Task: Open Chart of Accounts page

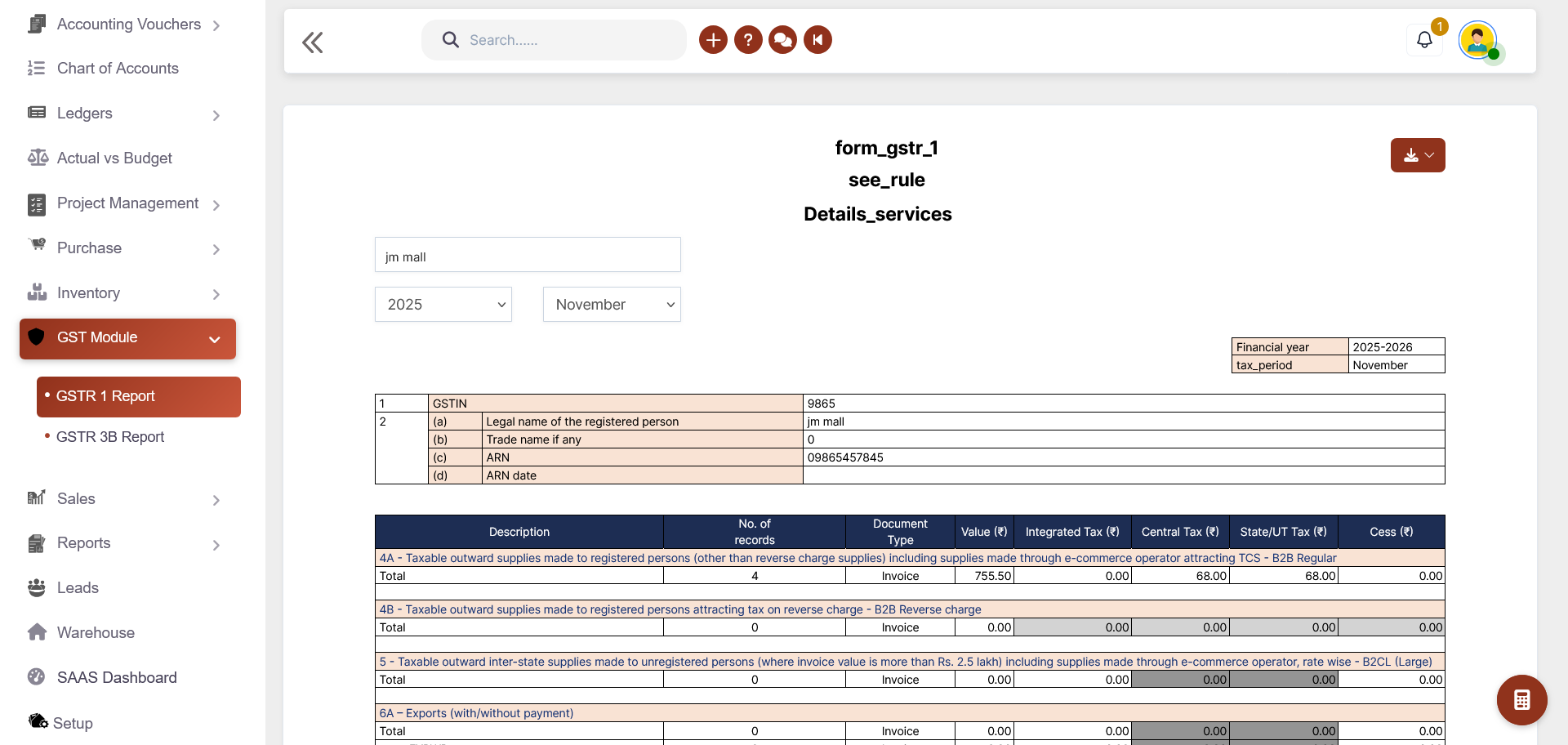Action: pos(118,69)
